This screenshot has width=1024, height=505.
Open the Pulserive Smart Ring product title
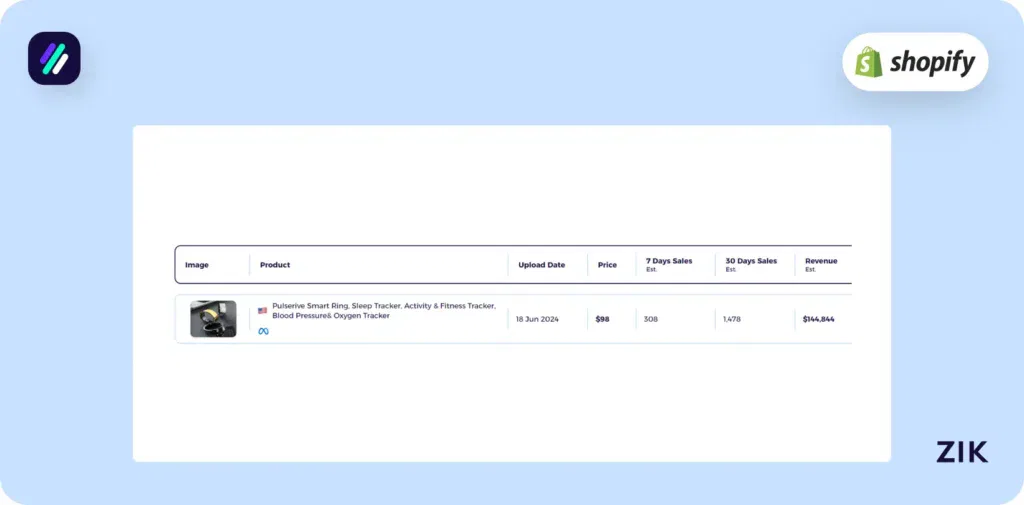[383, 311]
